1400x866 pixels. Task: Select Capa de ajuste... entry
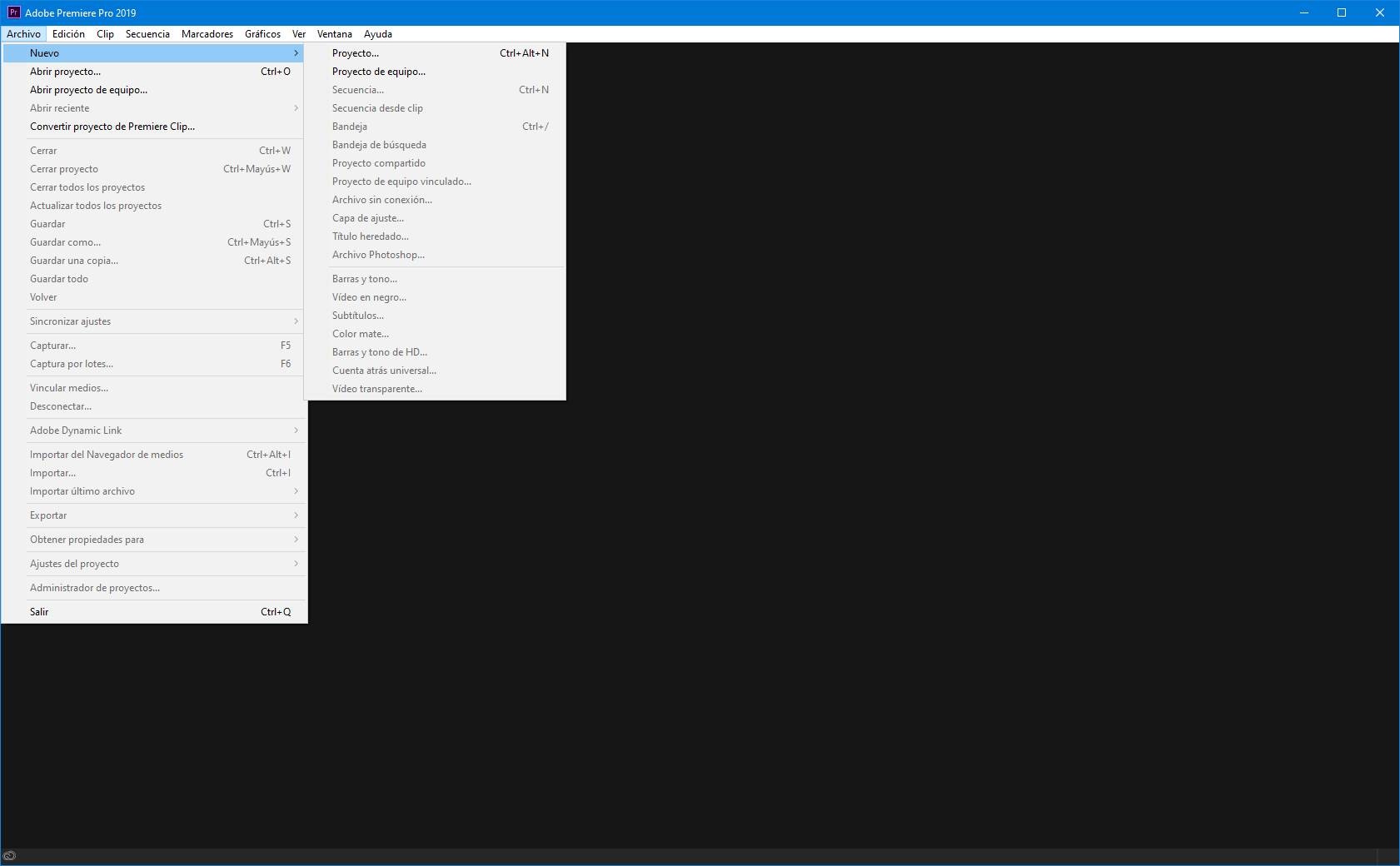[x=435, y=218]
